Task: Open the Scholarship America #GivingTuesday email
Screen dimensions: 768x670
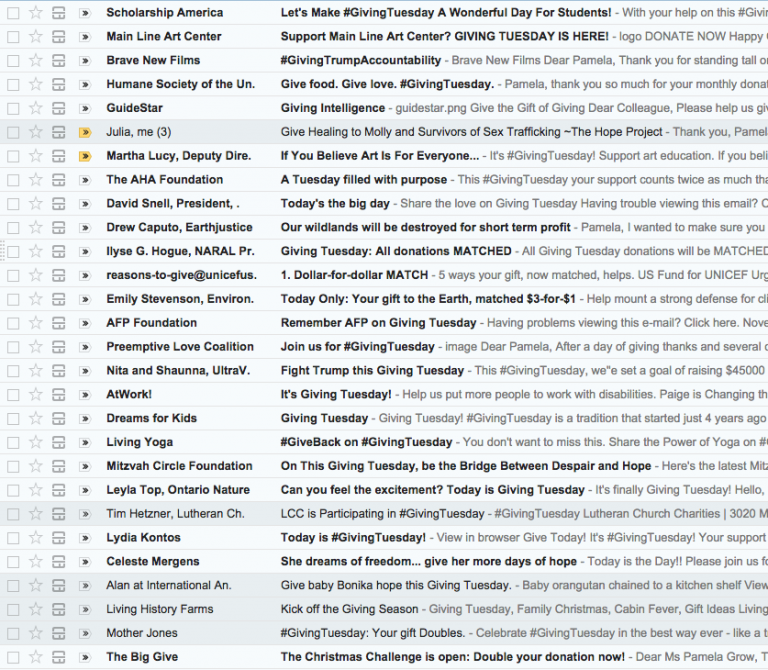Action: click(x=446, y=13)
